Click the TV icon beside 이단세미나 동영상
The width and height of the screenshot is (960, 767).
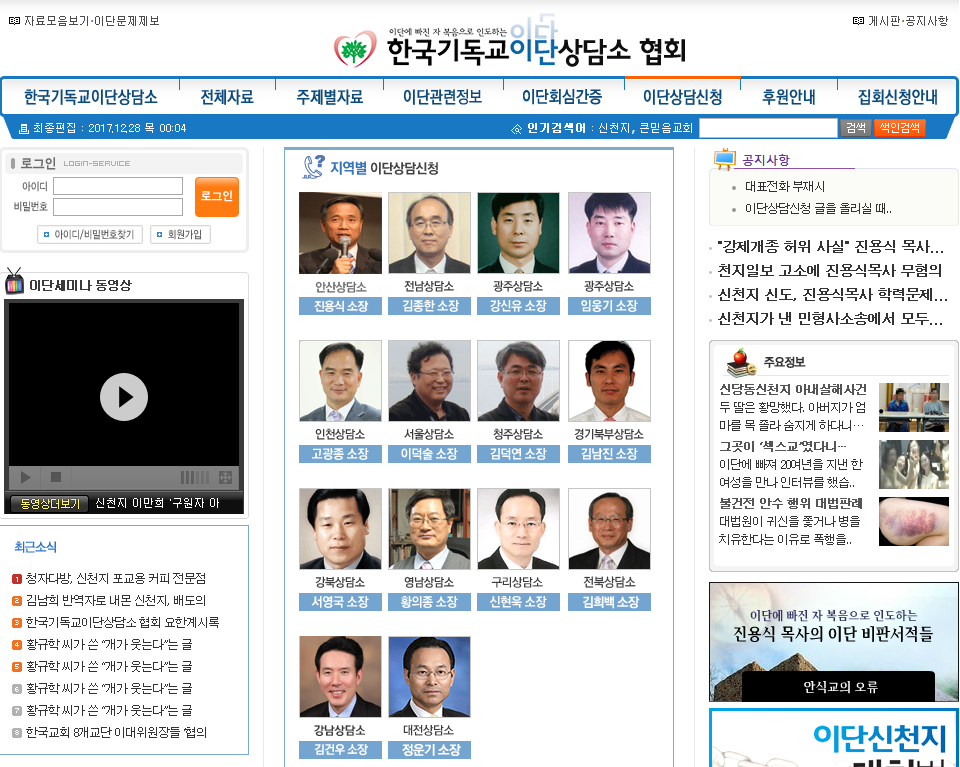(15, 282)
